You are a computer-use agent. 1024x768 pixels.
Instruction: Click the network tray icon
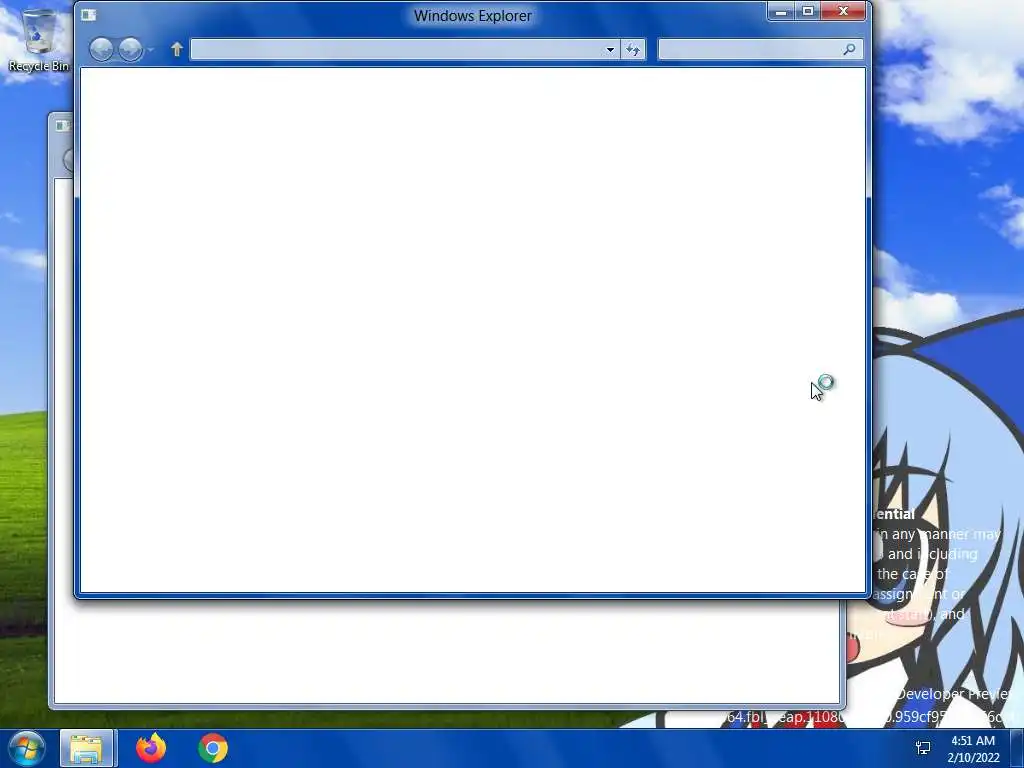click(x=923, y=748)
